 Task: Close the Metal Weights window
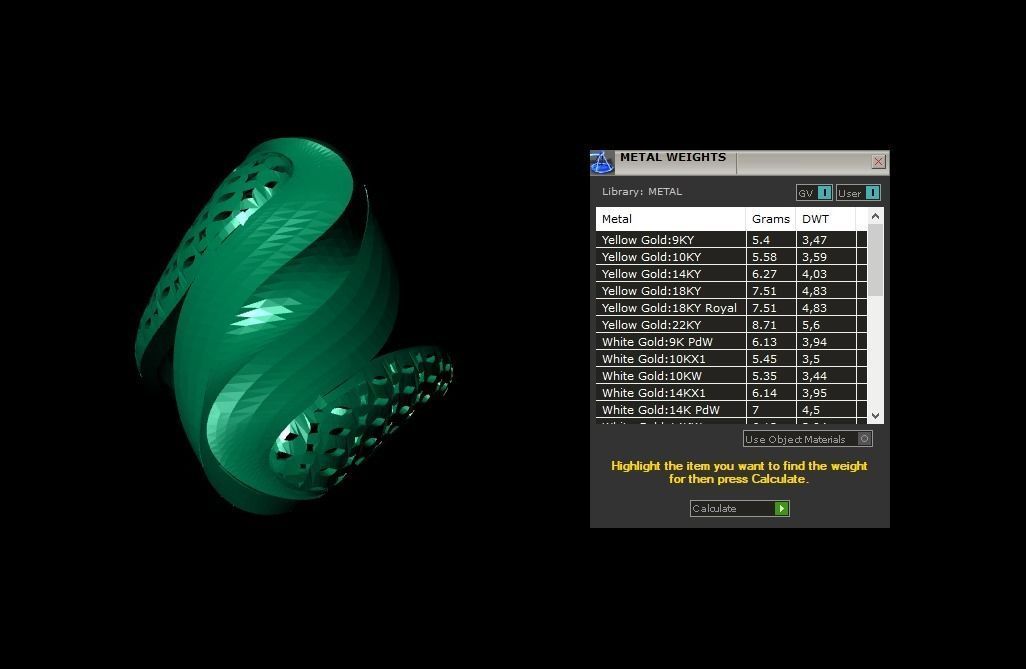(878, 162)
